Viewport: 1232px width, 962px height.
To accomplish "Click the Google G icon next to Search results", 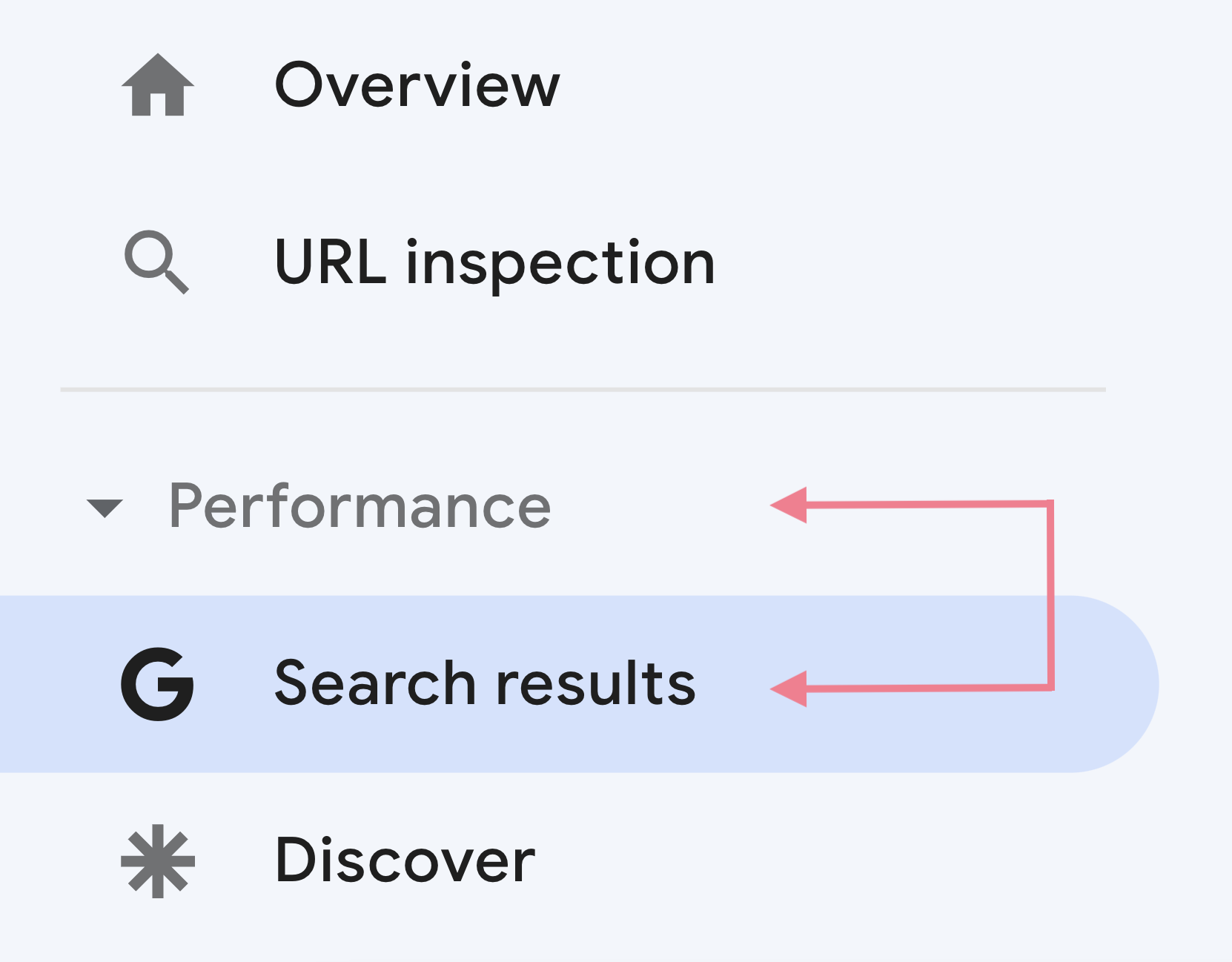I will tap(158, 683).
